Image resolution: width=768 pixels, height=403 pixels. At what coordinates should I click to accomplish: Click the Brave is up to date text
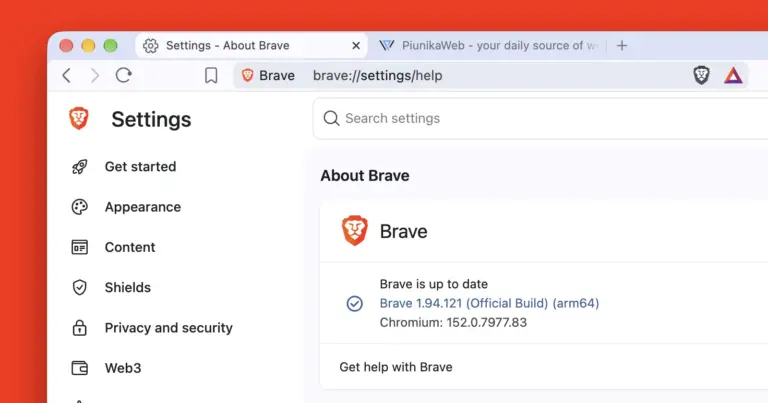point(433,284)
